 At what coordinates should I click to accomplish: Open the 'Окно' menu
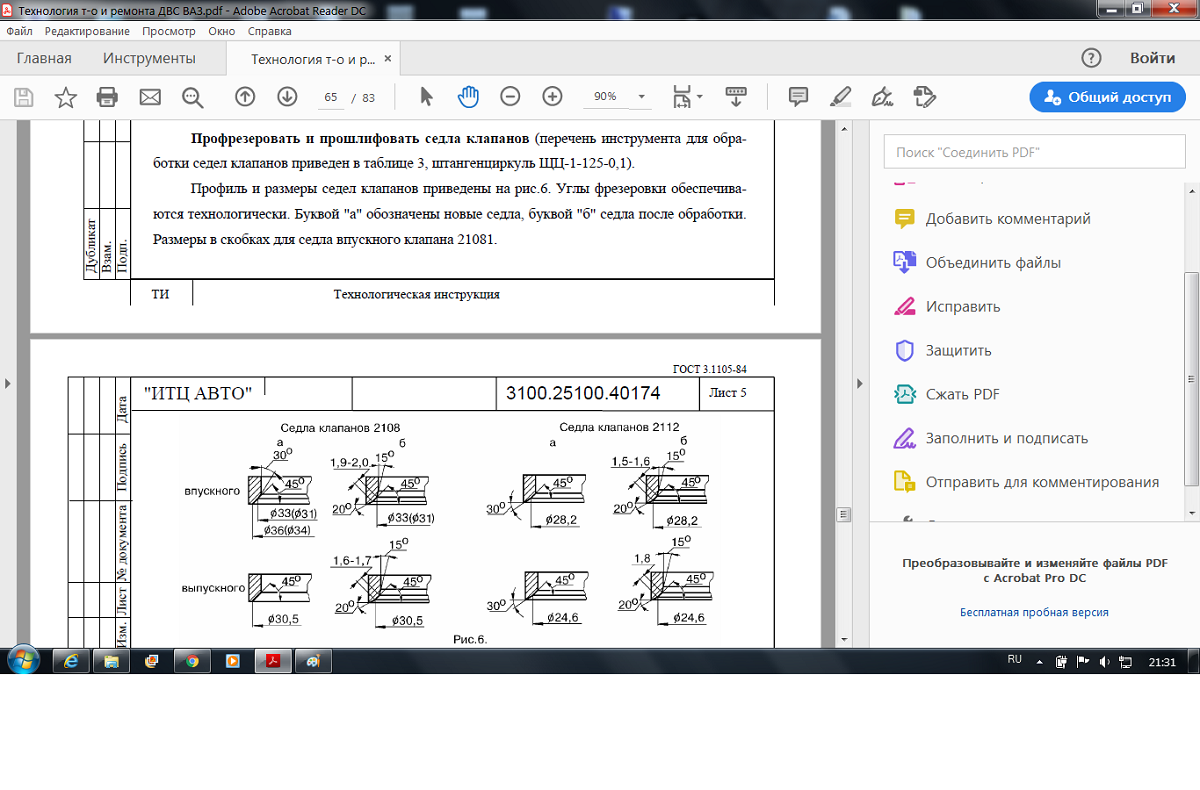coord(221,31)
